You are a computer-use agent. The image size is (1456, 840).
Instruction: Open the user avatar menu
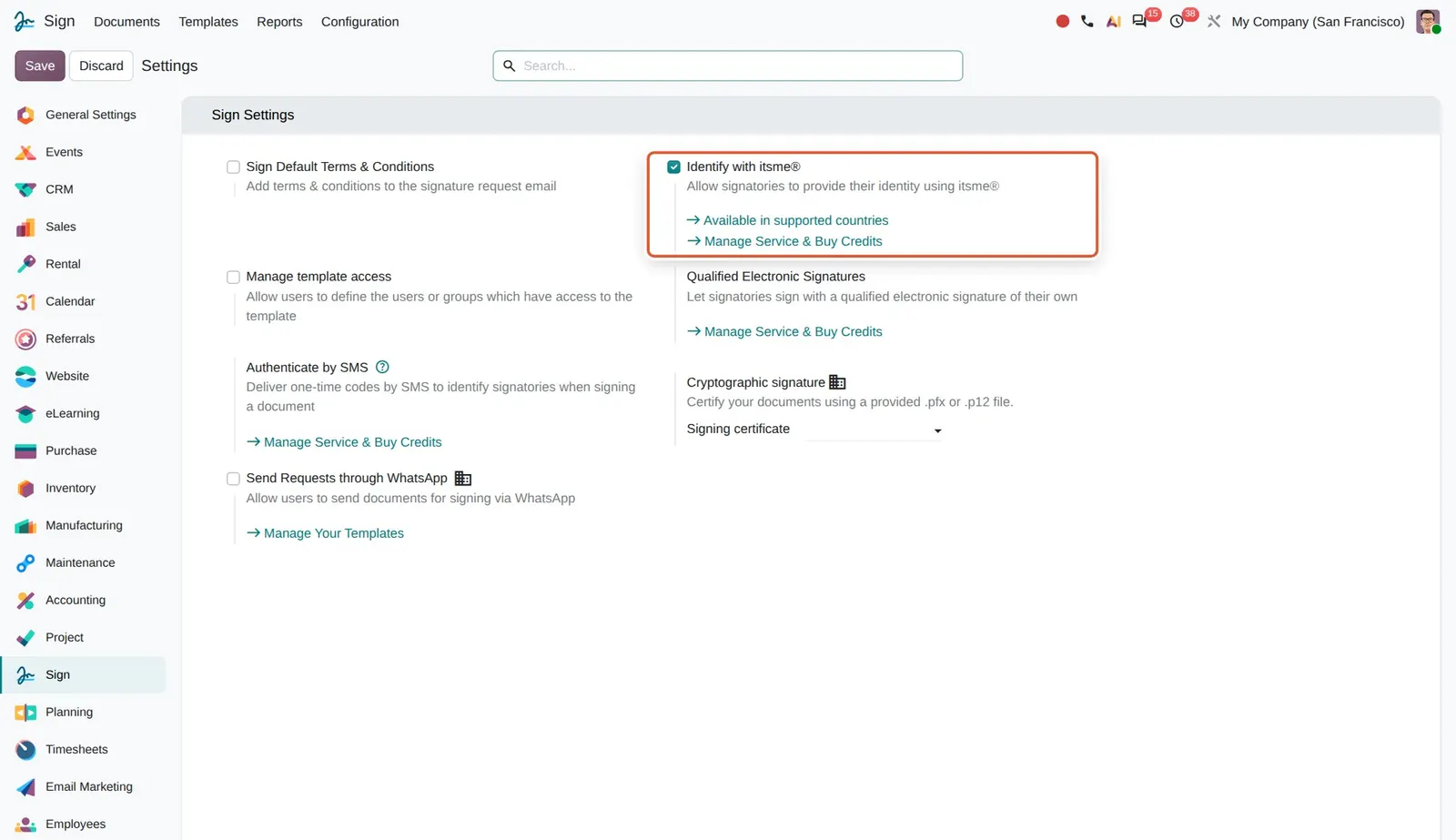click(x=1428, y=21)
